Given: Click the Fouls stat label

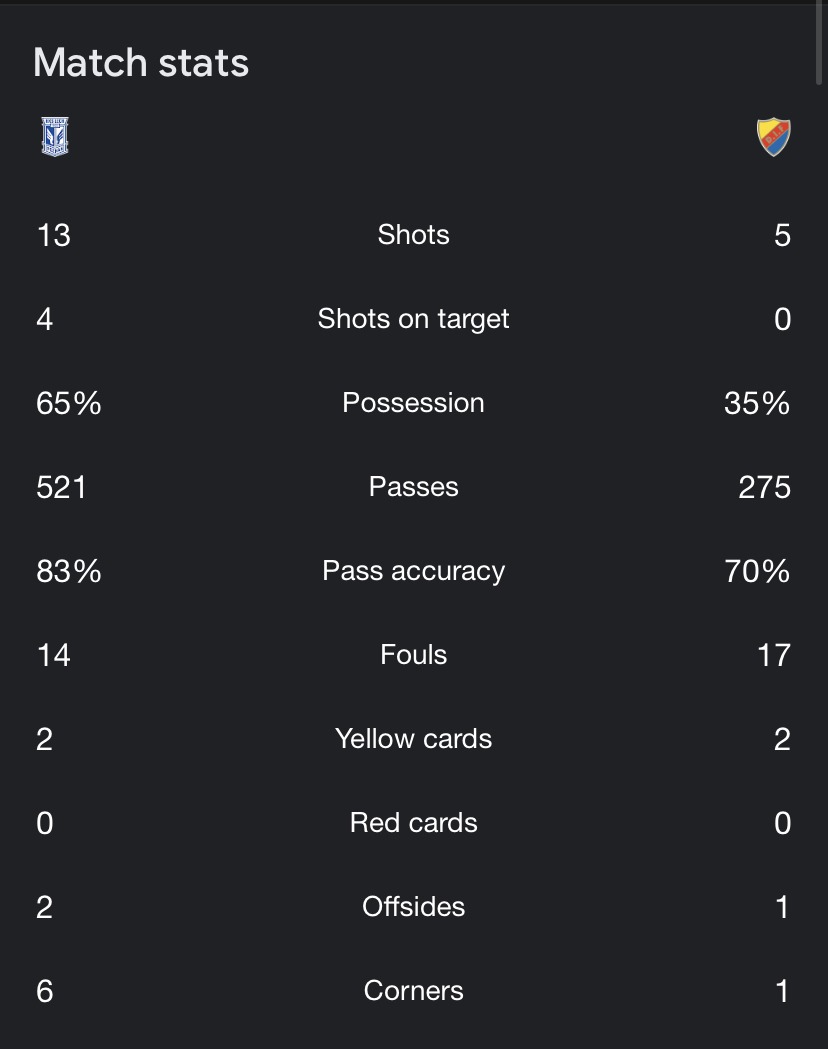Looking at the screenshot, I should pos(413,655).
